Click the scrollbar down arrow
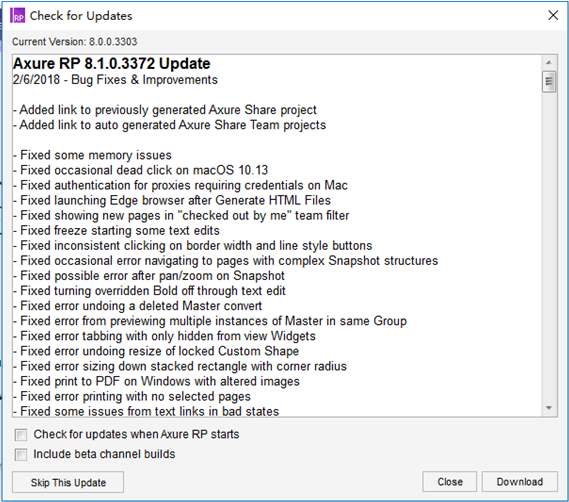The image size is (569, 502). click(x=549, y=408)
